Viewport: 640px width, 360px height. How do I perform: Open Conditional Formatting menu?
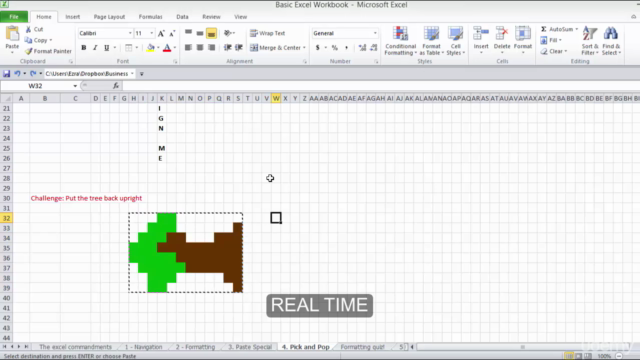(x=400, y=41)
